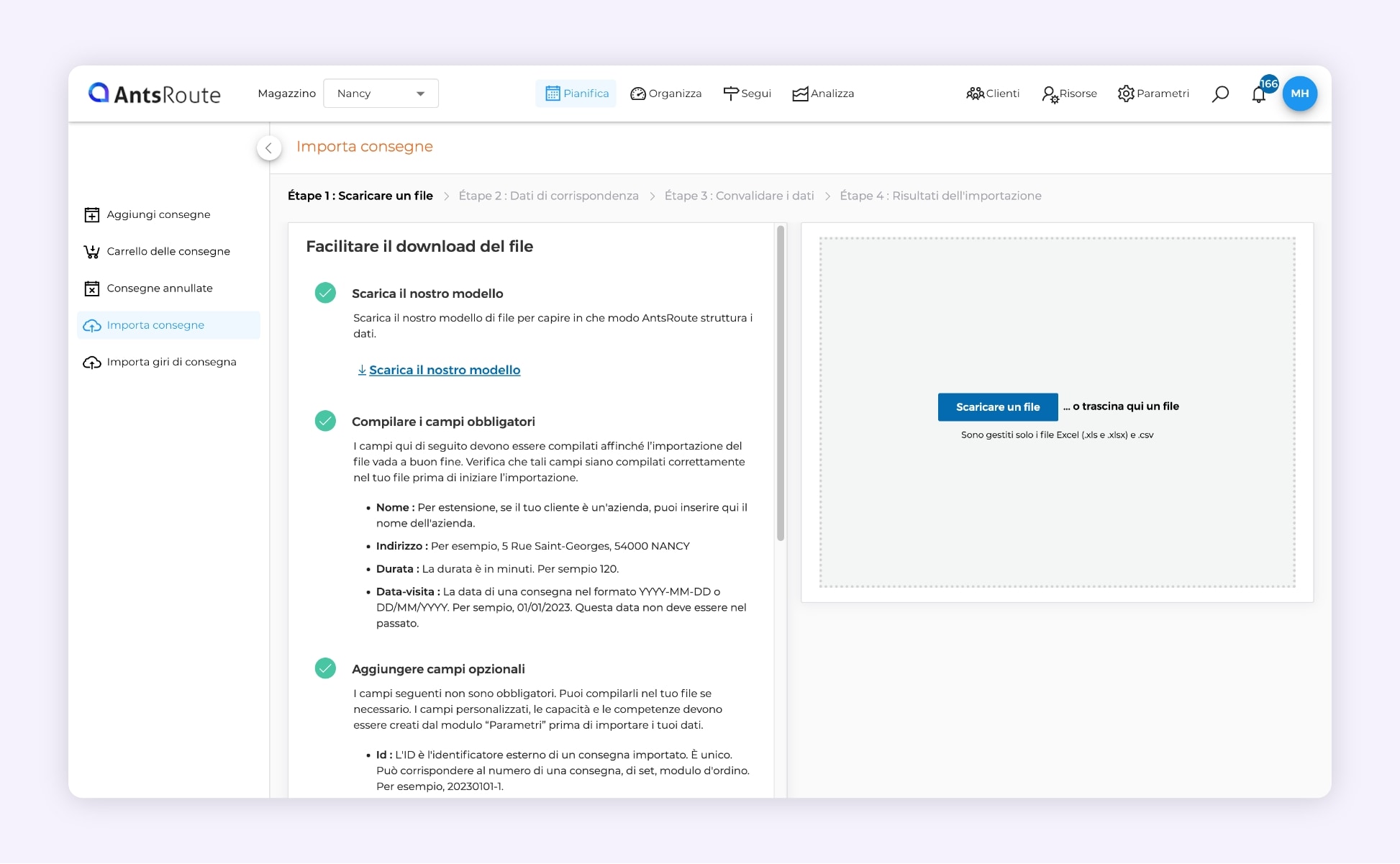Open the Nancy warehouse dropdown

(381, 93)
